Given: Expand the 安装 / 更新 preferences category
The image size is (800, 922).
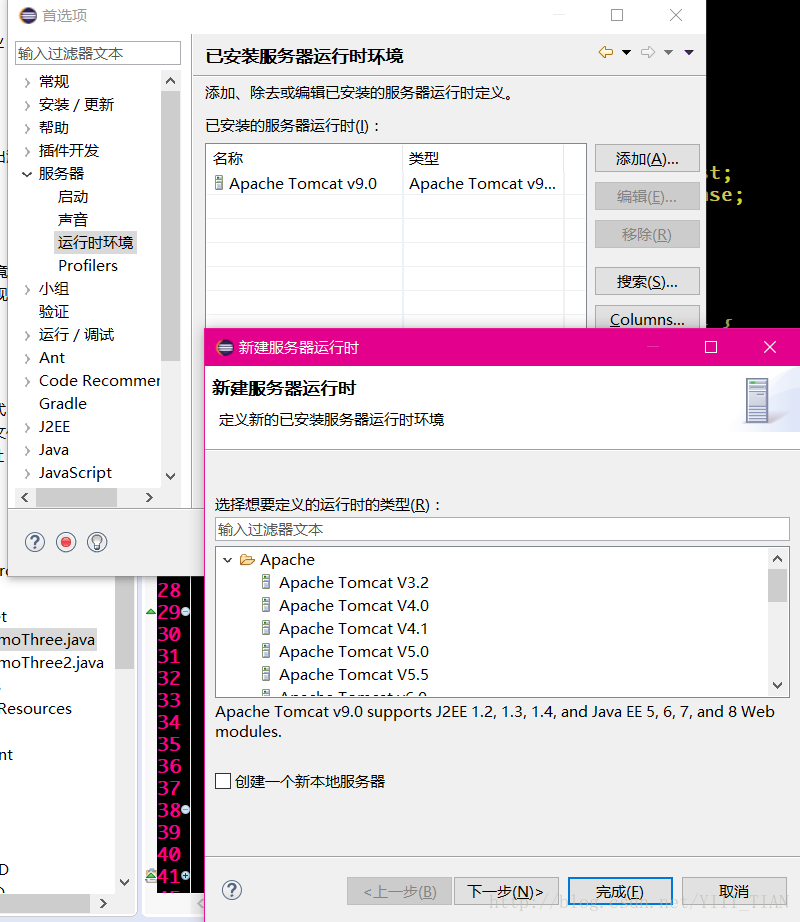Looking at the screenshot, I should point(27,105).
